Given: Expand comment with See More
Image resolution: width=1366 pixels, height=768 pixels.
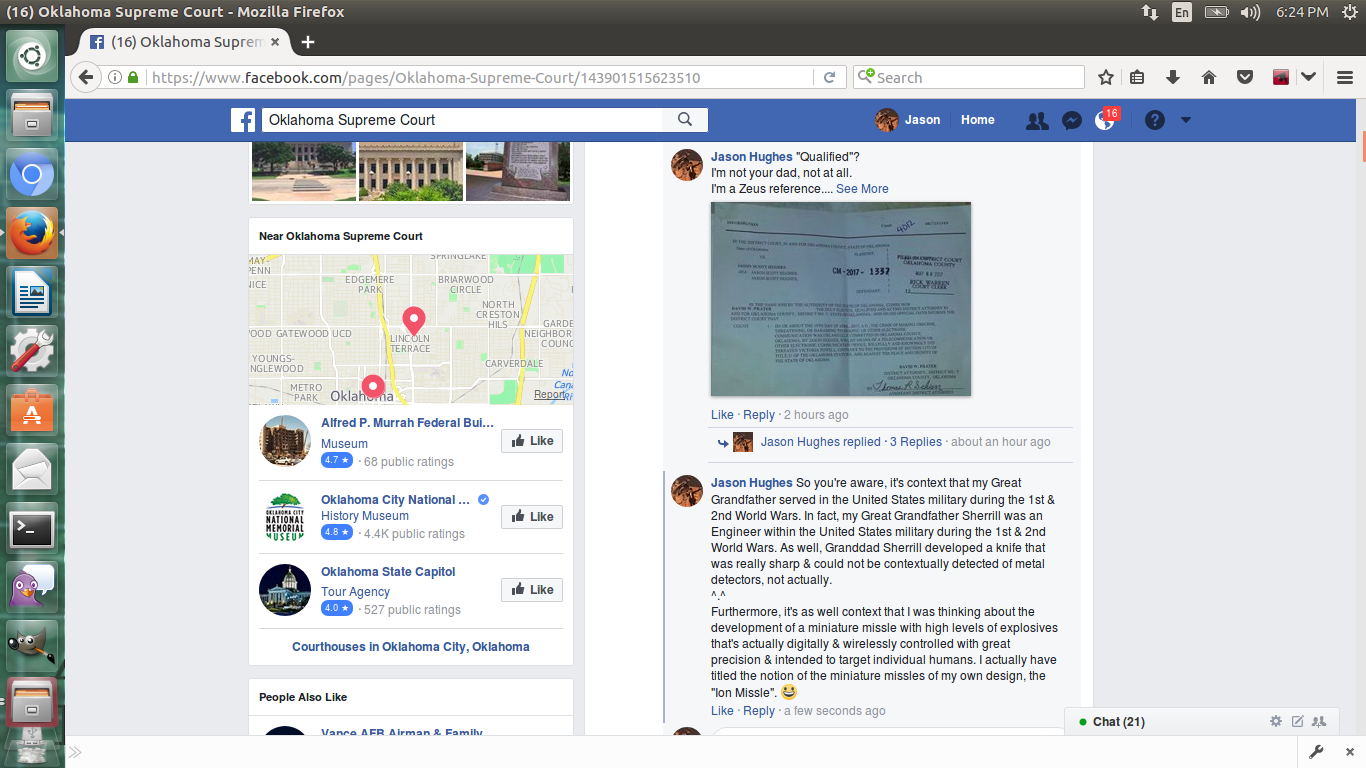Looking at the screenshot, I should coord(862,189).
